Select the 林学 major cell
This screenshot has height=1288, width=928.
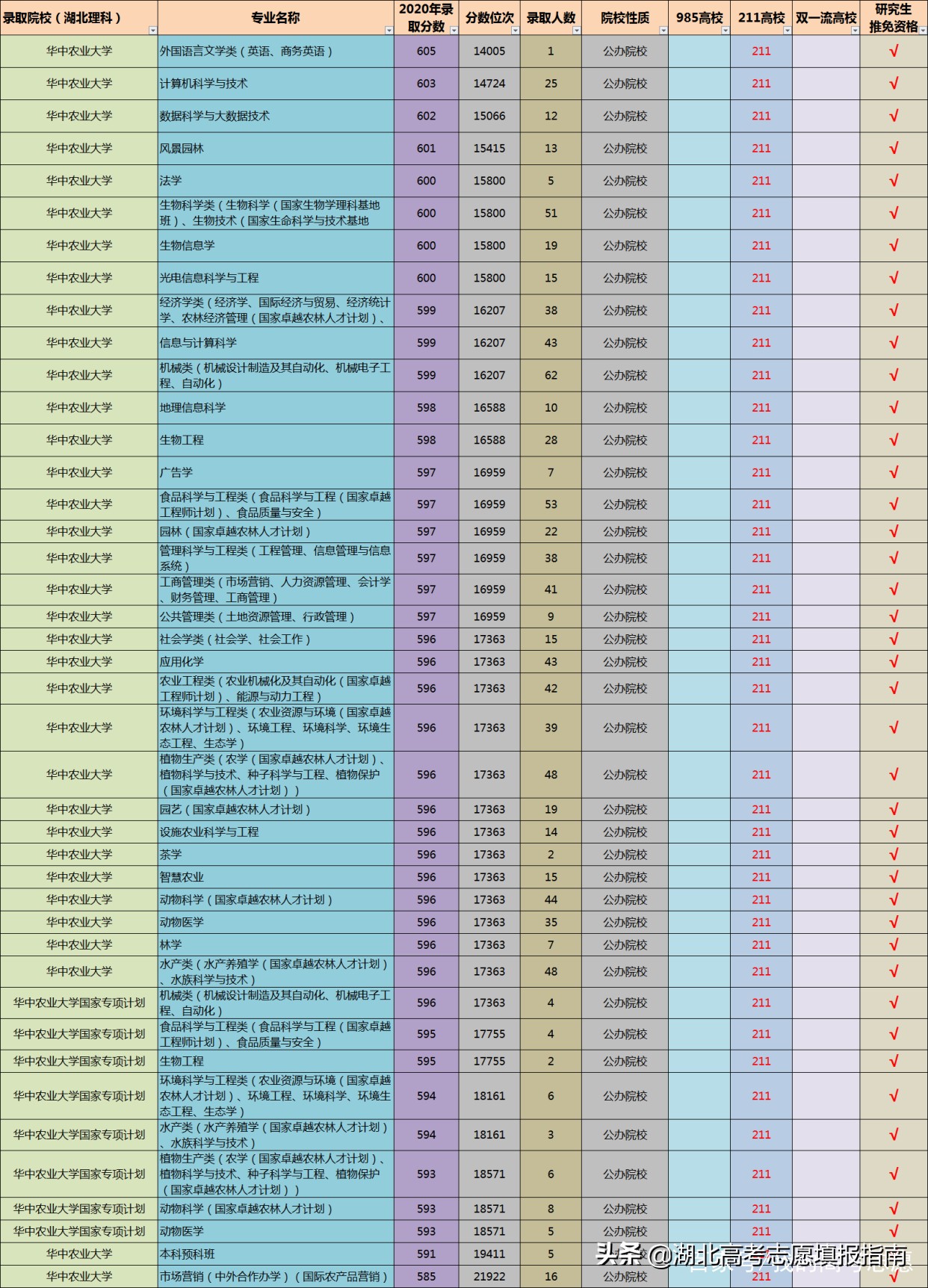point(276,945)
